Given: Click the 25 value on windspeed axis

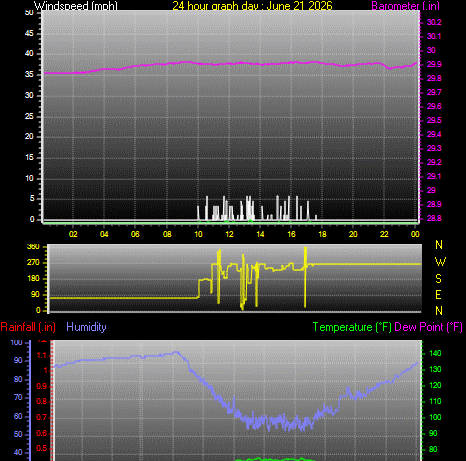Looking at the screenshot, I should (x=29, y=116).
